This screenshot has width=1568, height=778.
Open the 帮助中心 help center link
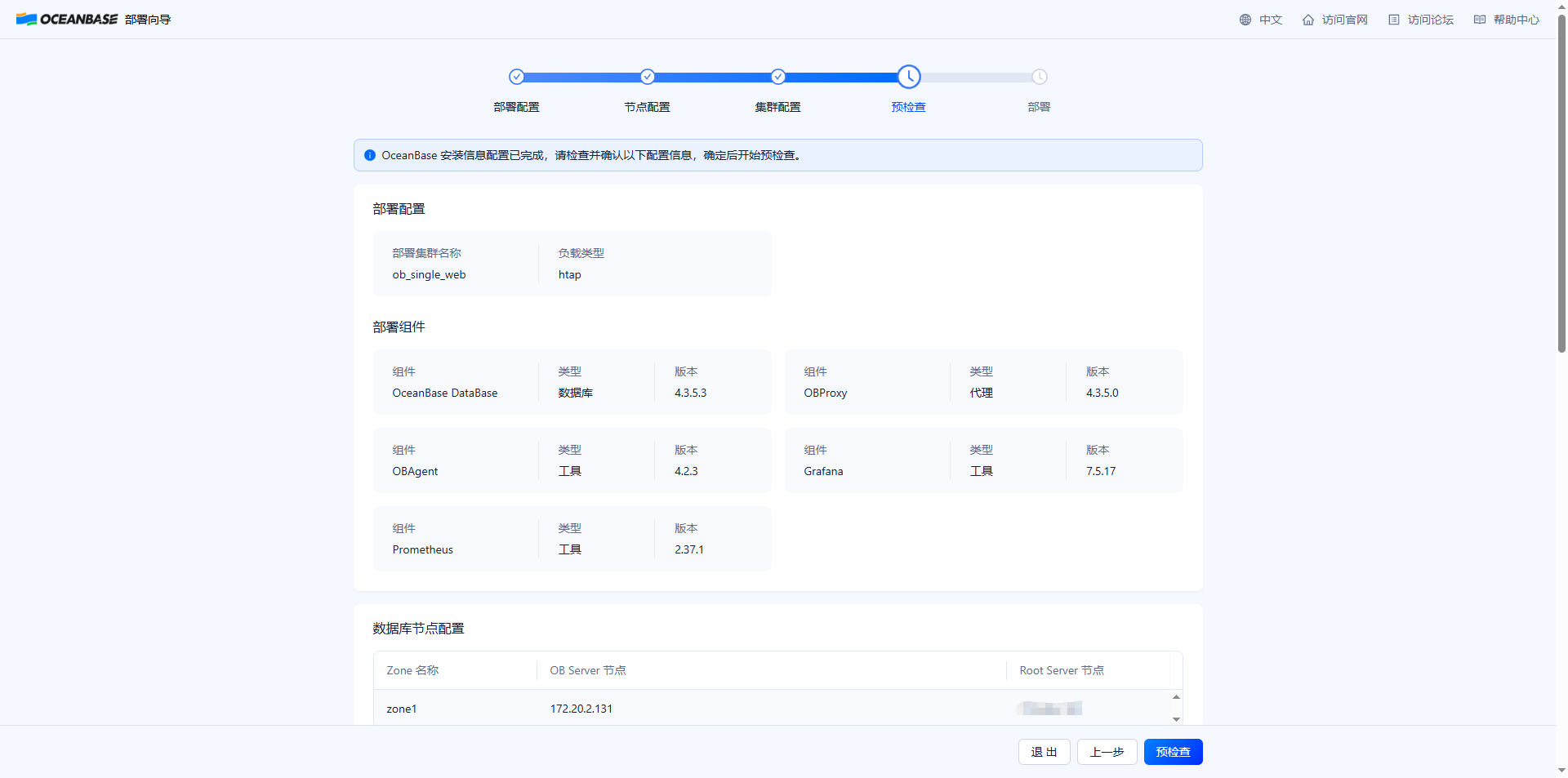1507,20
